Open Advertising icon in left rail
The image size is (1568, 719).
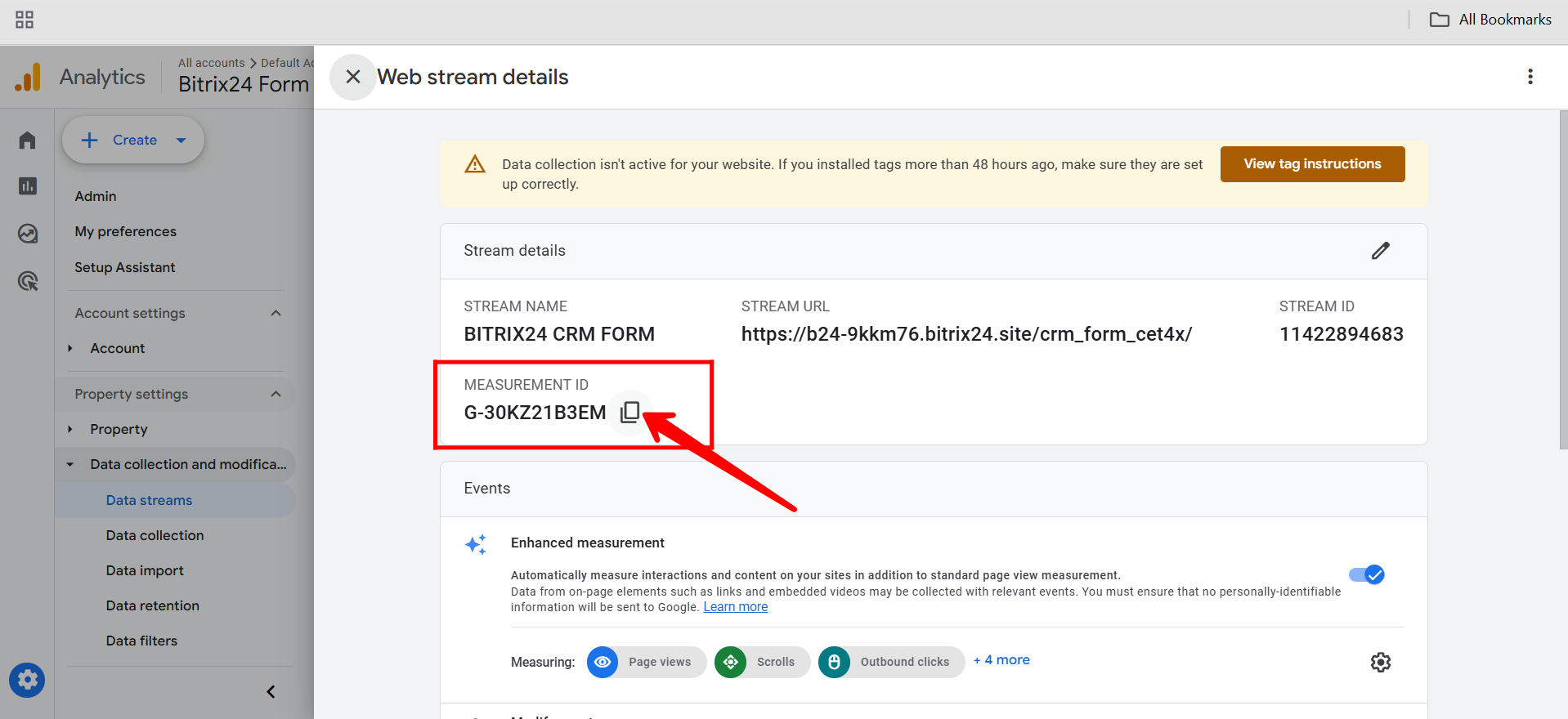(27, 281)
